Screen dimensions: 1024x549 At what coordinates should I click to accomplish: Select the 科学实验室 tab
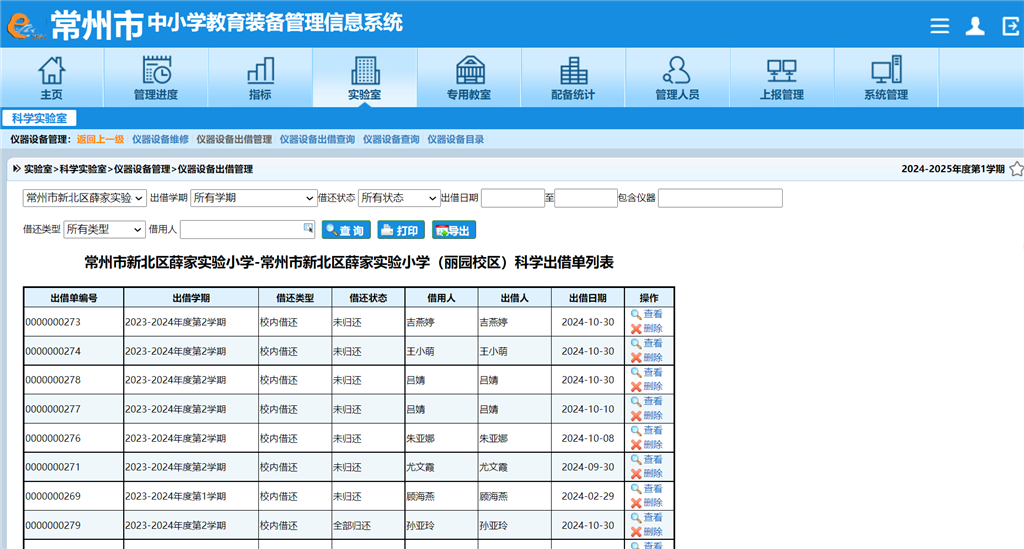click(39, 118)
